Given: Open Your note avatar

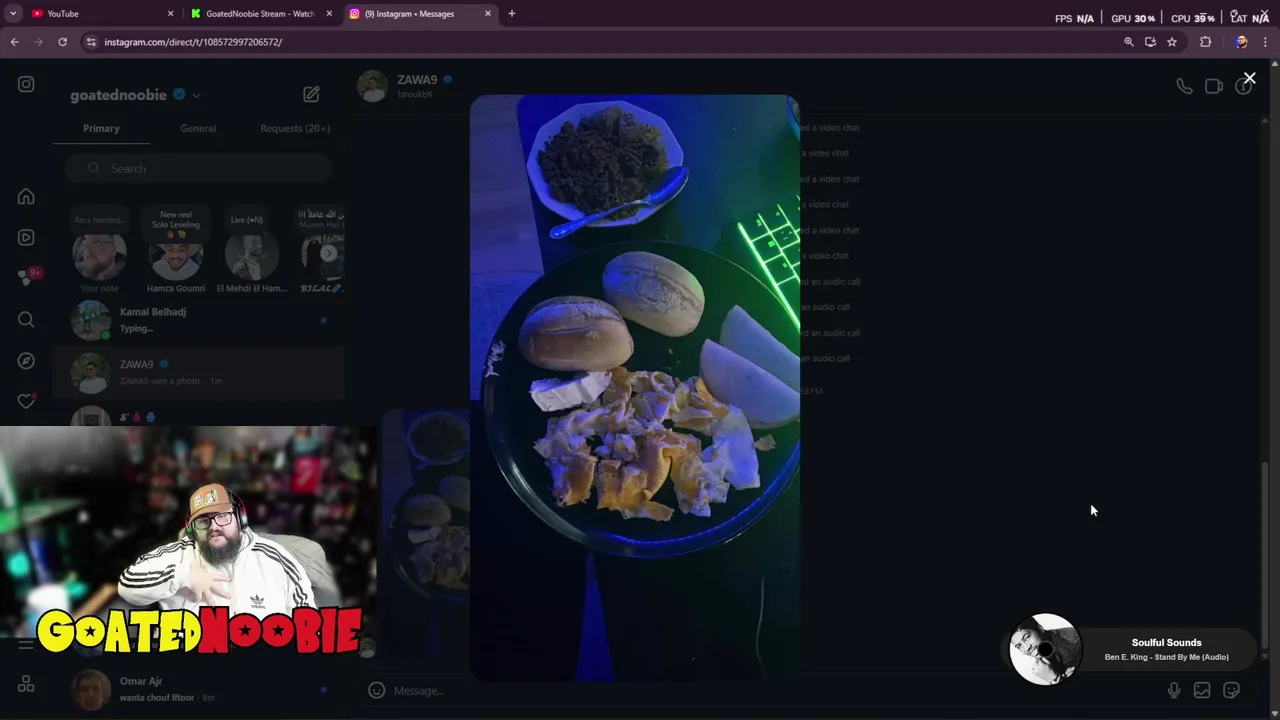Looking at the screenshot, I should click(x=99, y=257).
